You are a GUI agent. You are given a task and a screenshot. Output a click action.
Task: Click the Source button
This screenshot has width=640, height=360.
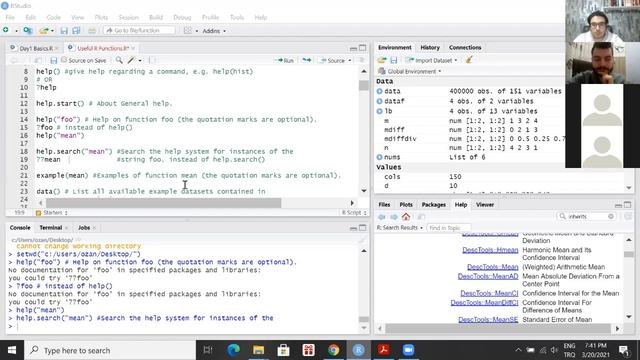point(334,60)
